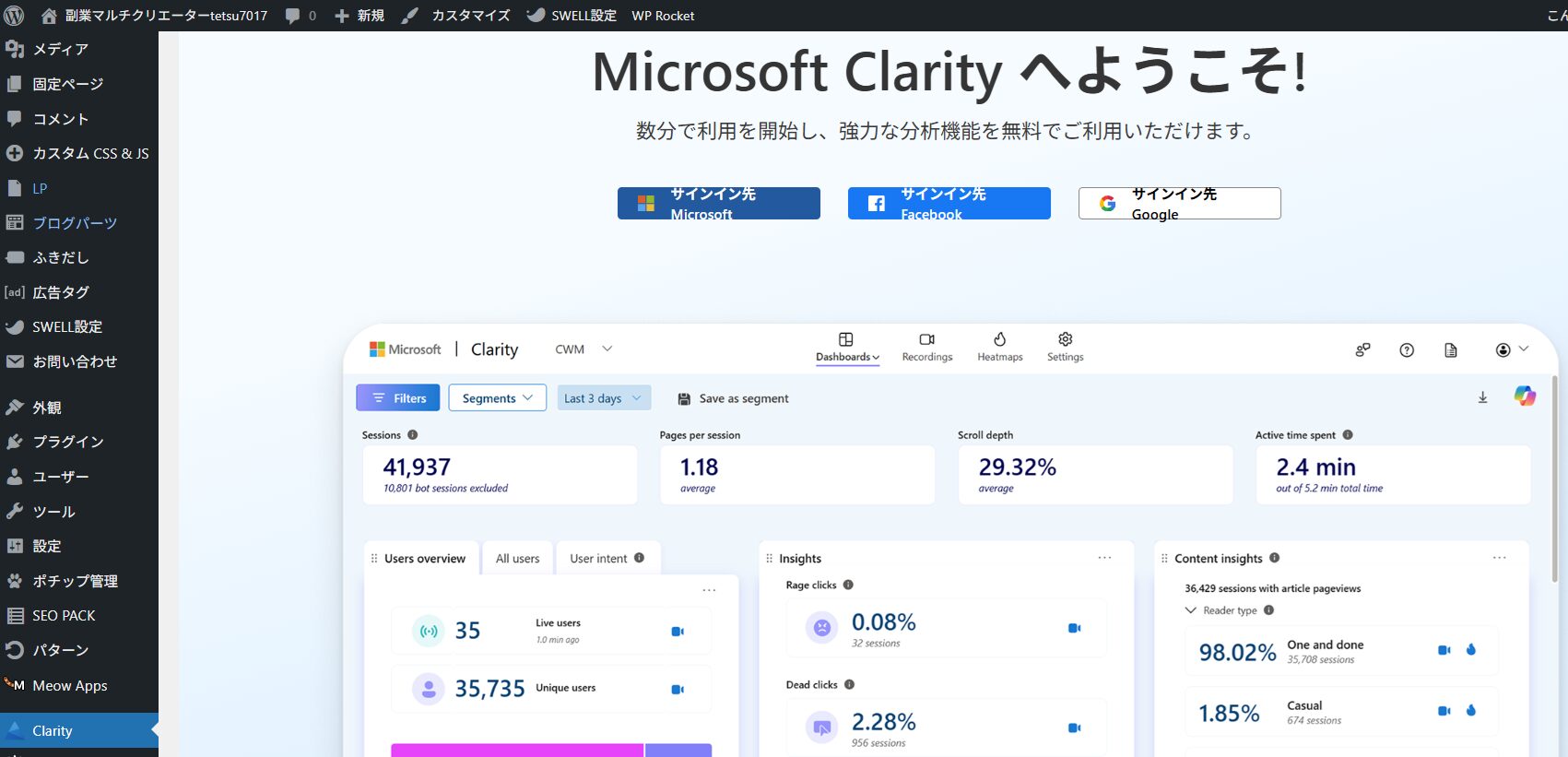Open LP in the sidebar

(79, 188)
